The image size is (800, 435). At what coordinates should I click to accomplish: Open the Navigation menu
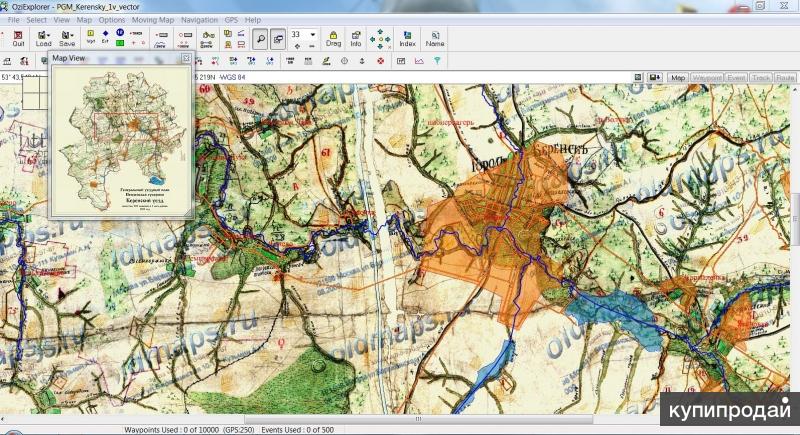199,20
